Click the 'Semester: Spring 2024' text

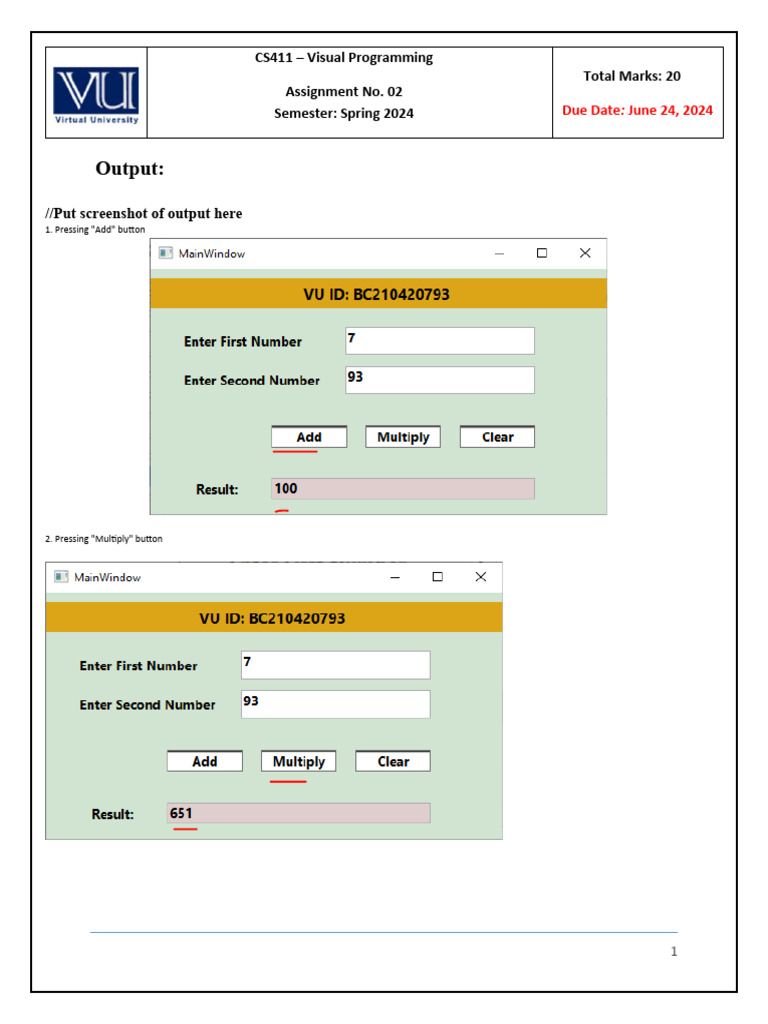pos(344,113)
